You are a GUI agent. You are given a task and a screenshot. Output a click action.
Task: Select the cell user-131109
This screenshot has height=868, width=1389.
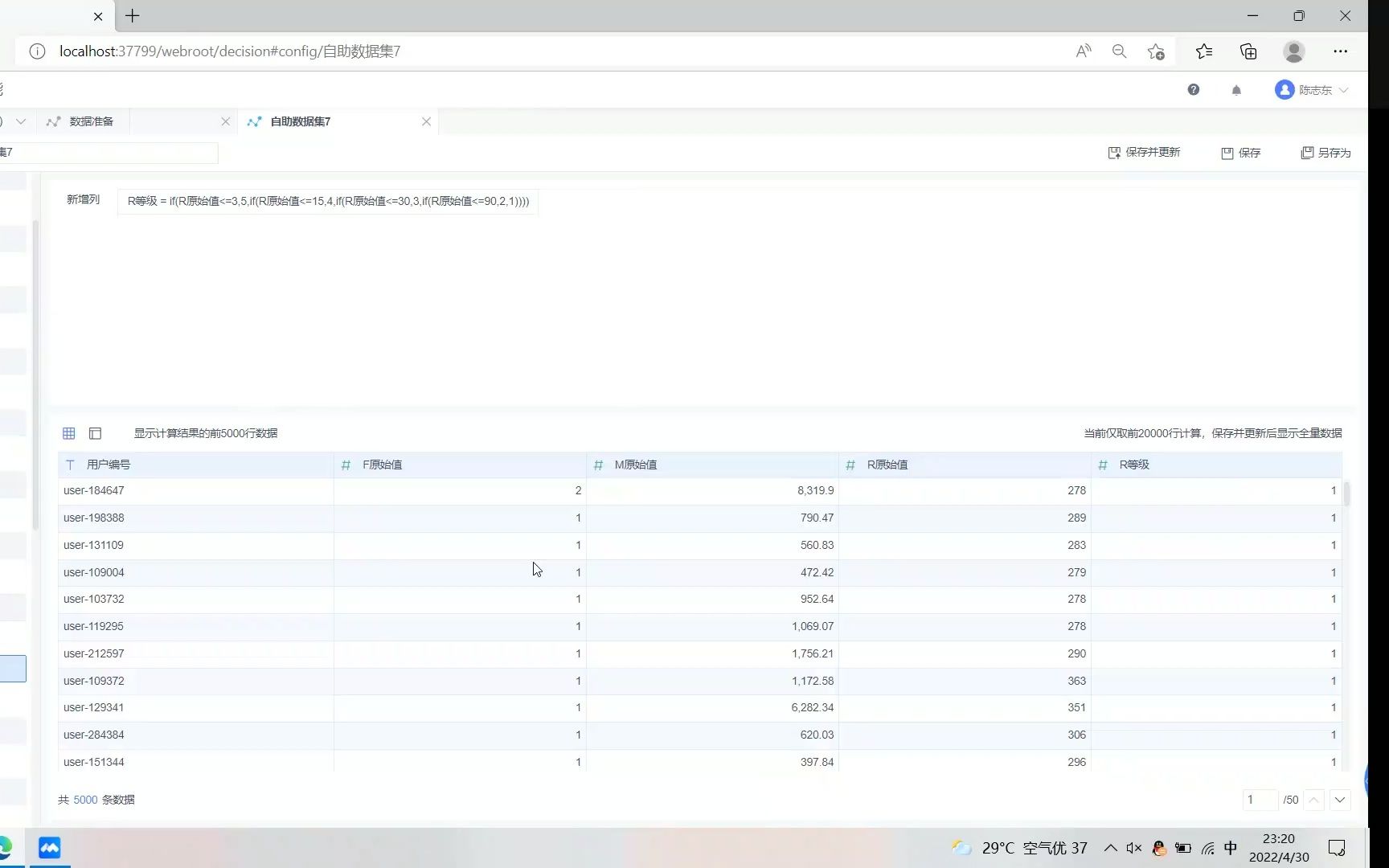click(195, 545)
